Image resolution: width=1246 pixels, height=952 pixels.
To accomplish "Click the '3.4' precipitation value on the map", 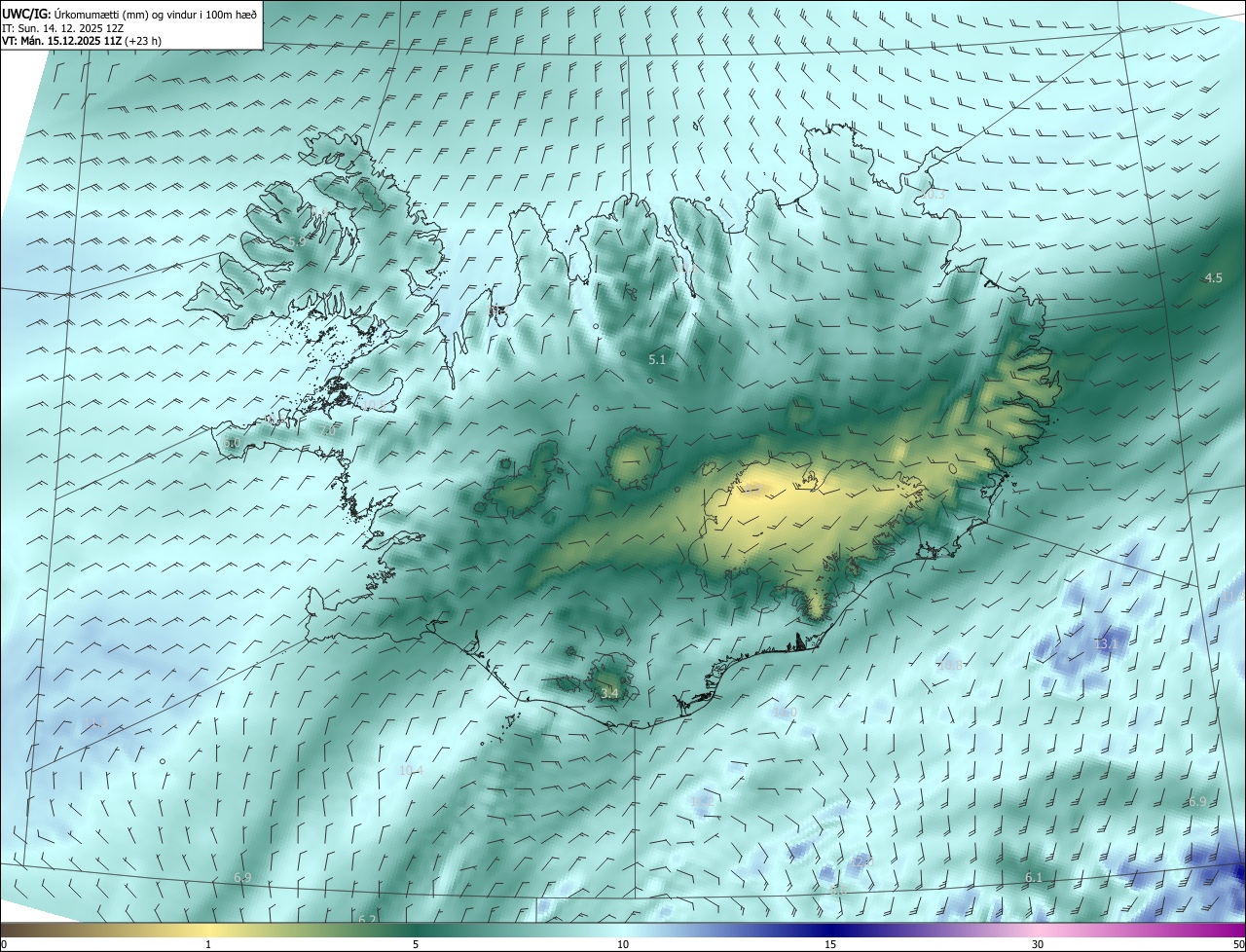I will pyautogui.click(x=609, y=694).
